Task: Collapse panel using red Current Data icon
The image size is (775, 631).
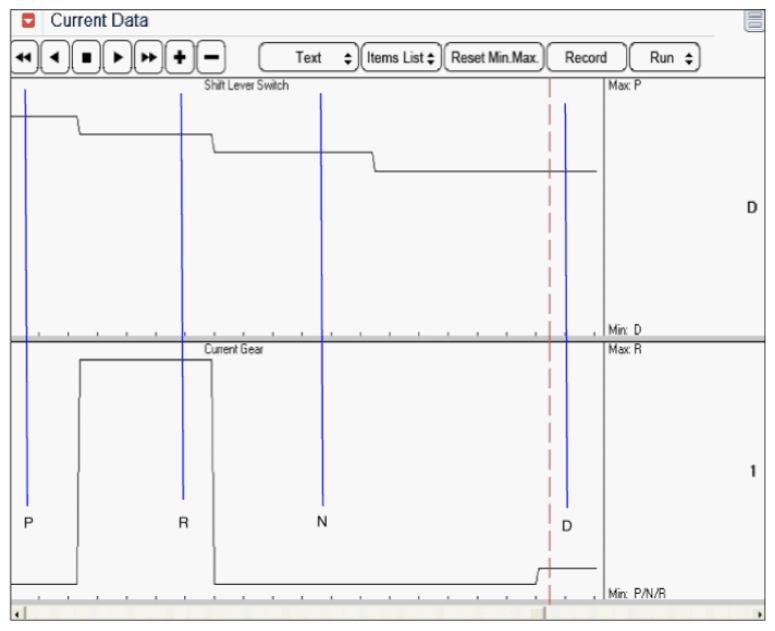Action: coord(29,20)
